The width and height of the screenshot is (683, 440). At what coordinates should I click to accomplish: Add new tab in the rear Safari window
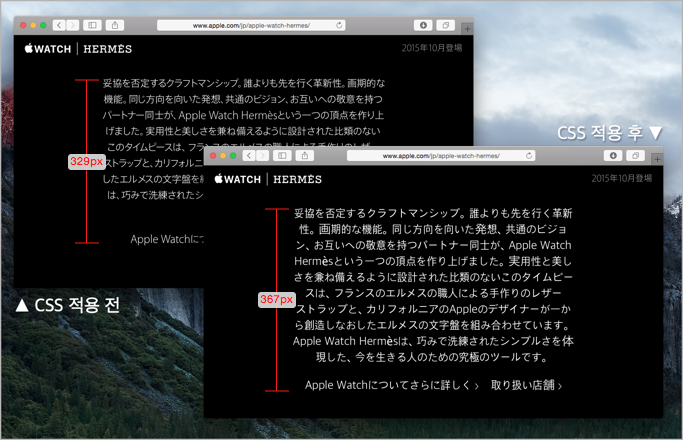467,29
